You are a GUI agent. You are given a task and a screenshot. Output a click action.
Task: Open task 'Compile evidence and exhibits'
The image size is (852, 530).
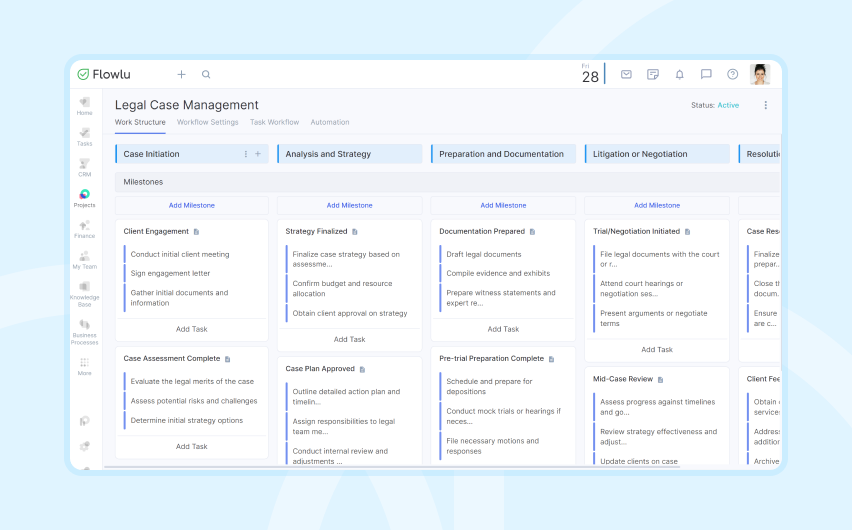(x=498, y=273)
